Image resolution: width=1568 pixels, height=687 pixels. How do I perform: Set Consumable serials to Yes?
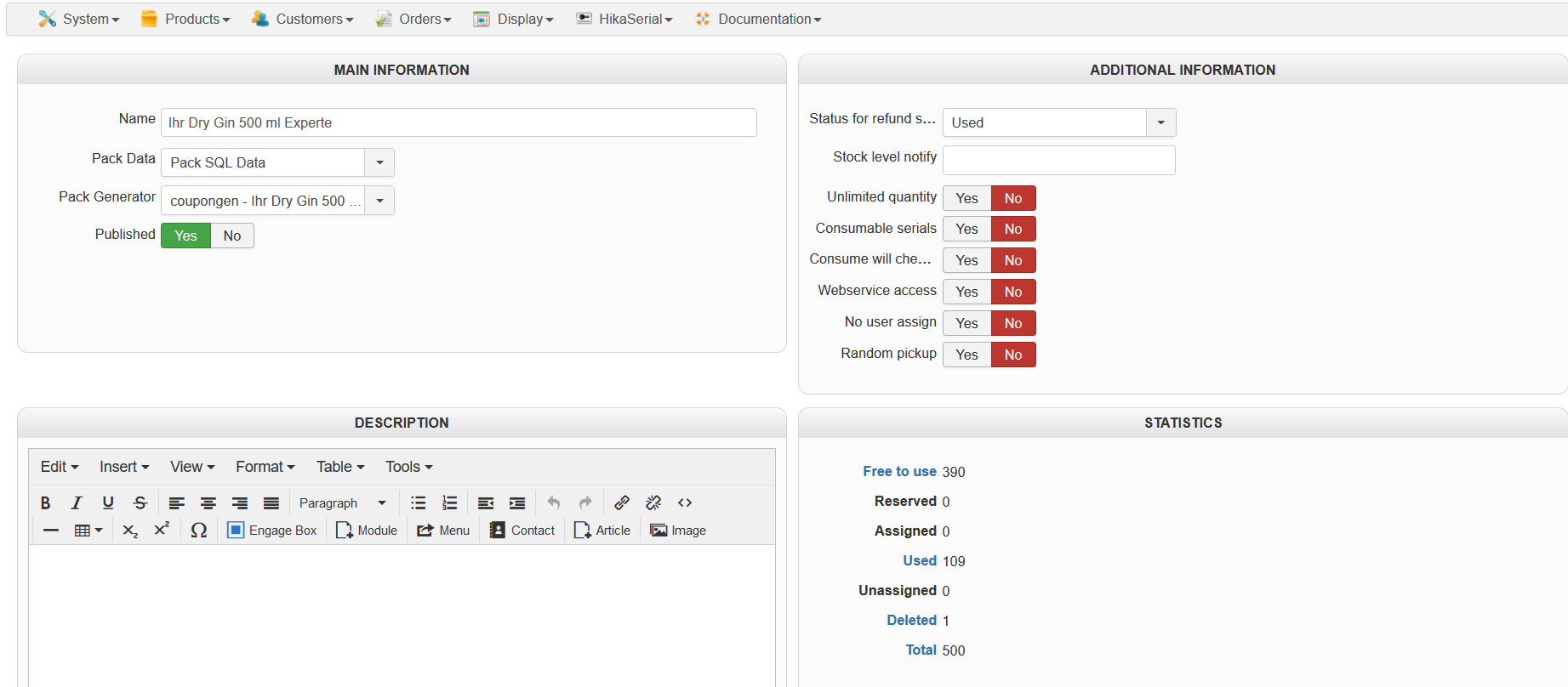point(966,229)
